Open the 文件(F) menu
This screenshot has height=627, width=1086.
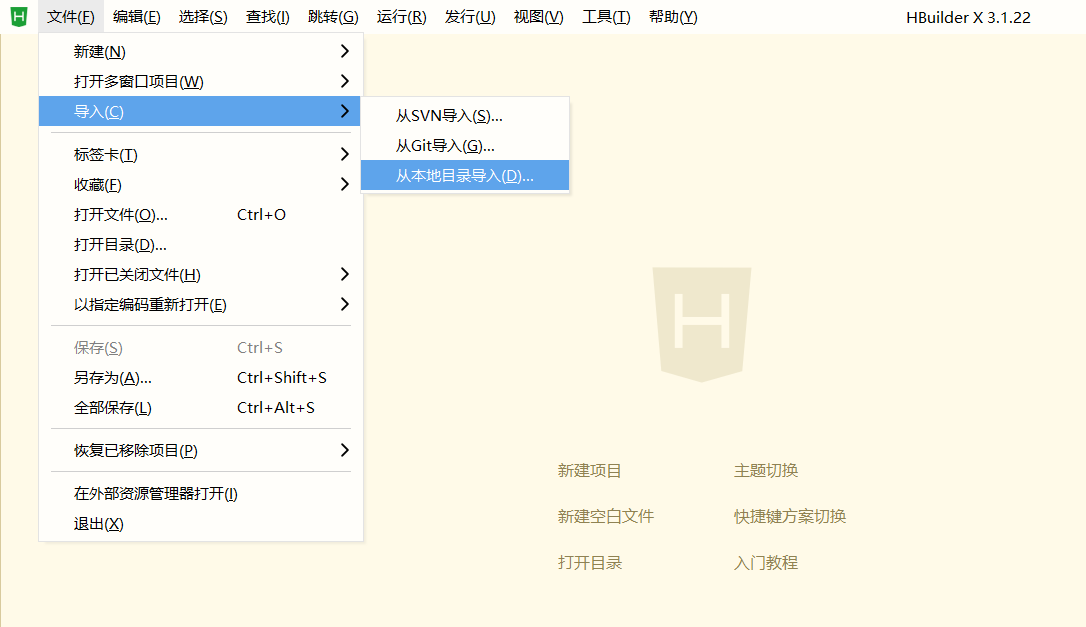71,17
